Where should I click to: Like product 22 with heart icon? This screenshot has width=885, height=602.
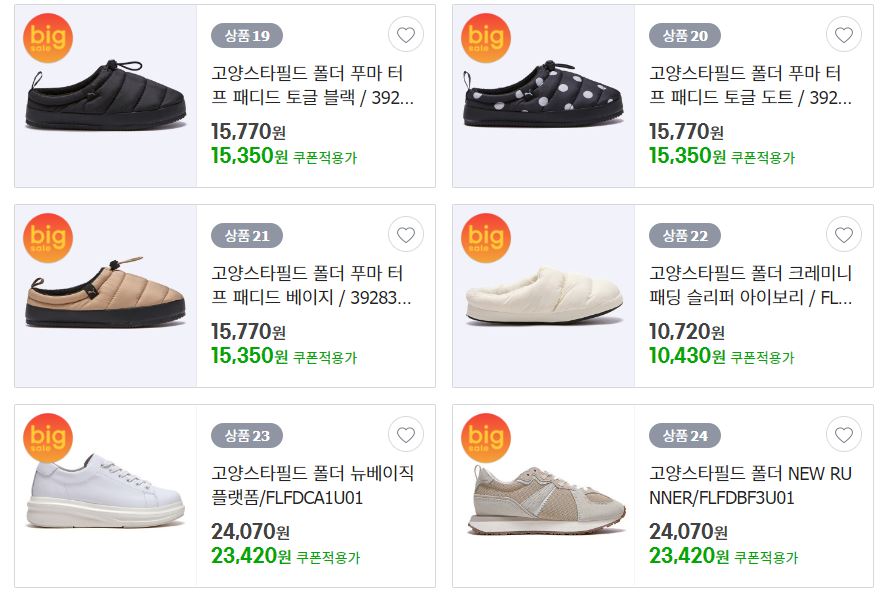844,235
